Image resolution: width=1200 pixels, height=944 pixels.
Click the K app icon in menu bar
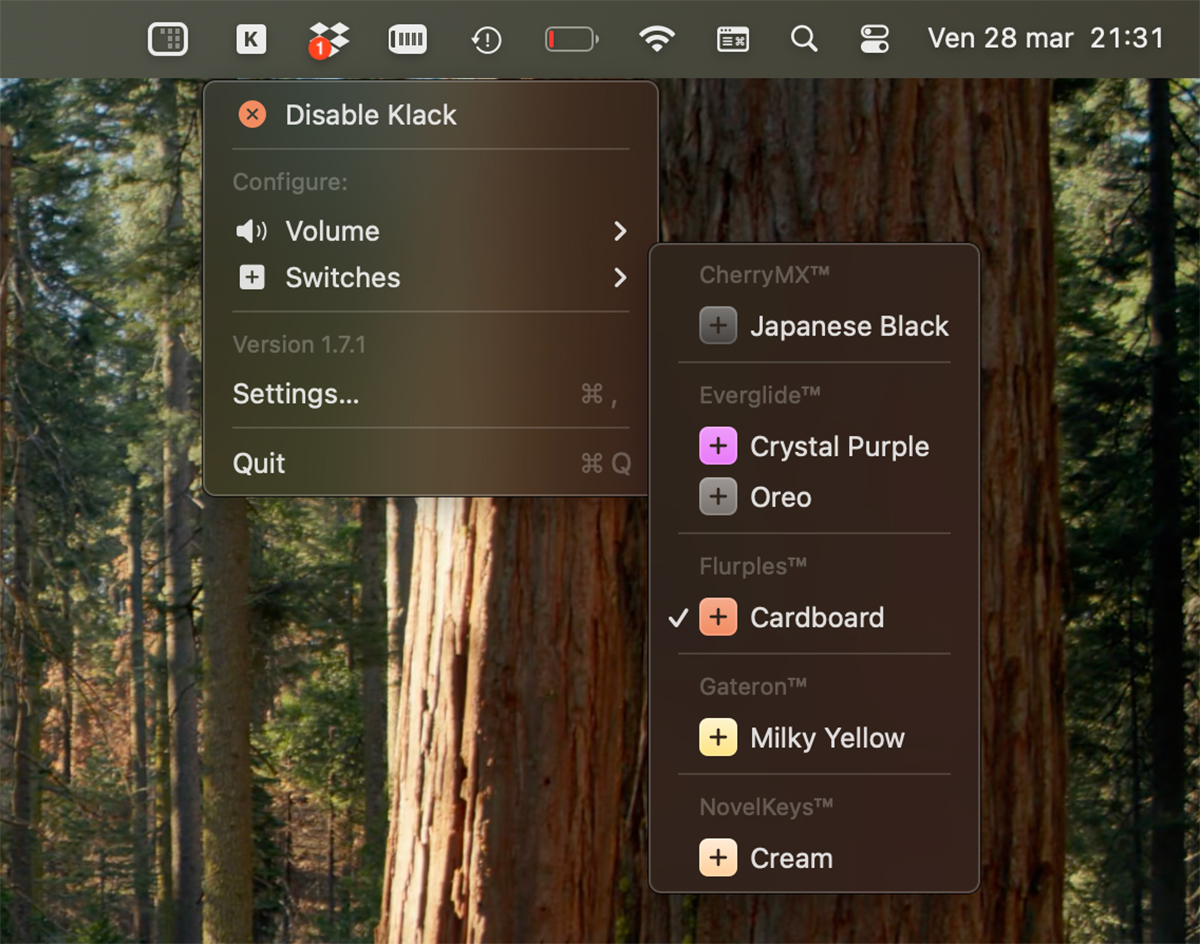[251, 39]
